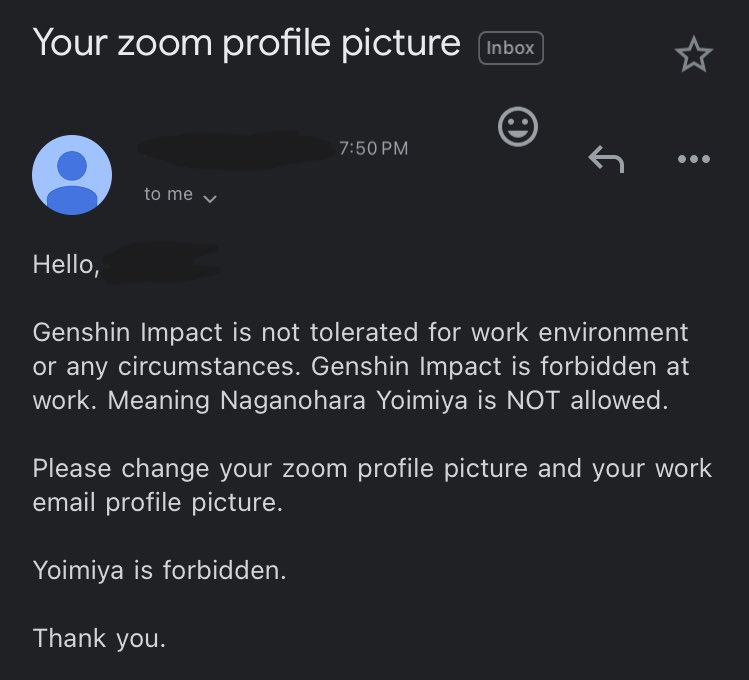Tap the sender's profile avatar
Screen dimensions: 749x680
pyautogui.click(x=72, y=175)
